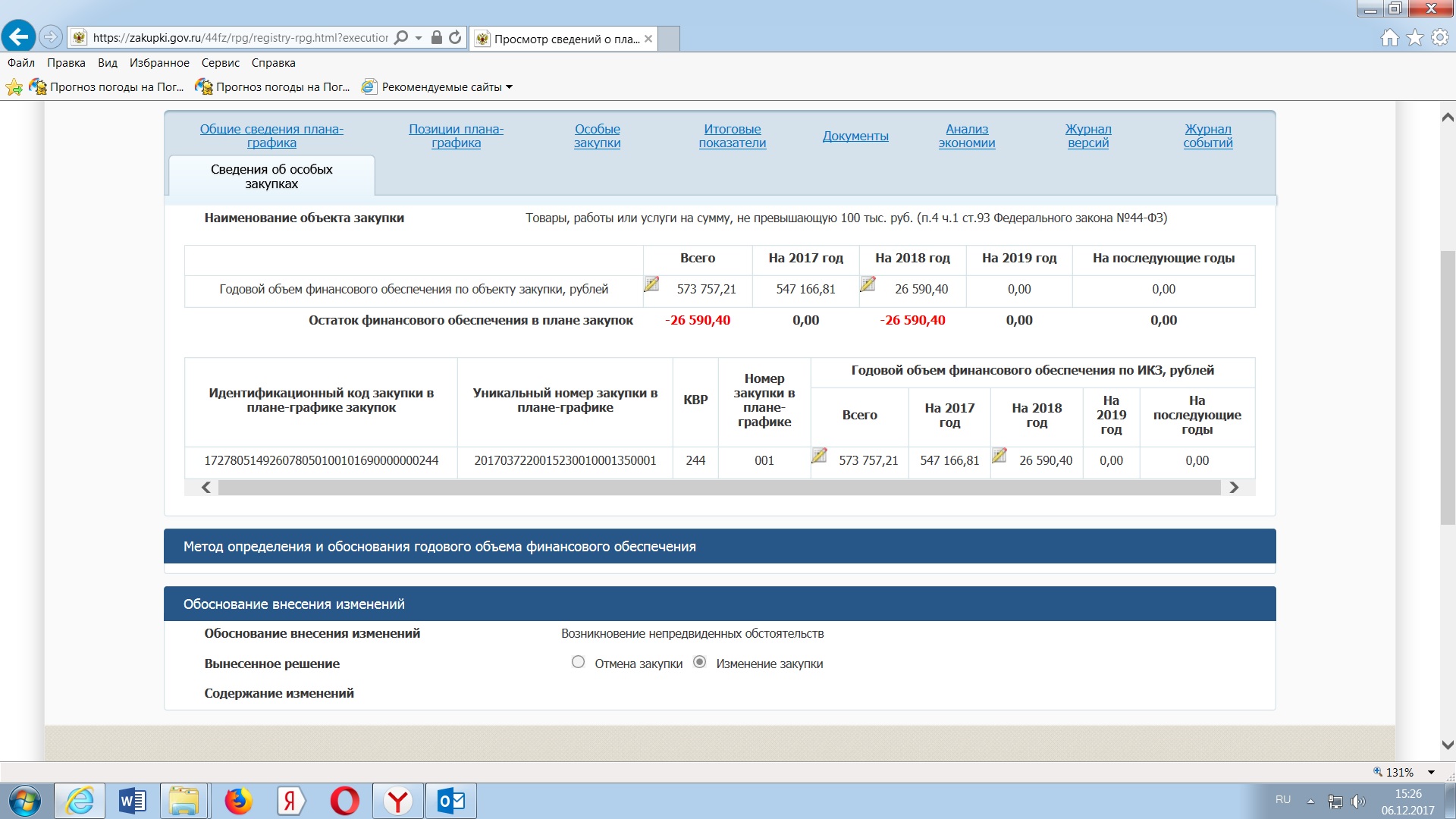Click the table horizontal scrollbar right arrow

pos(1234,488)
